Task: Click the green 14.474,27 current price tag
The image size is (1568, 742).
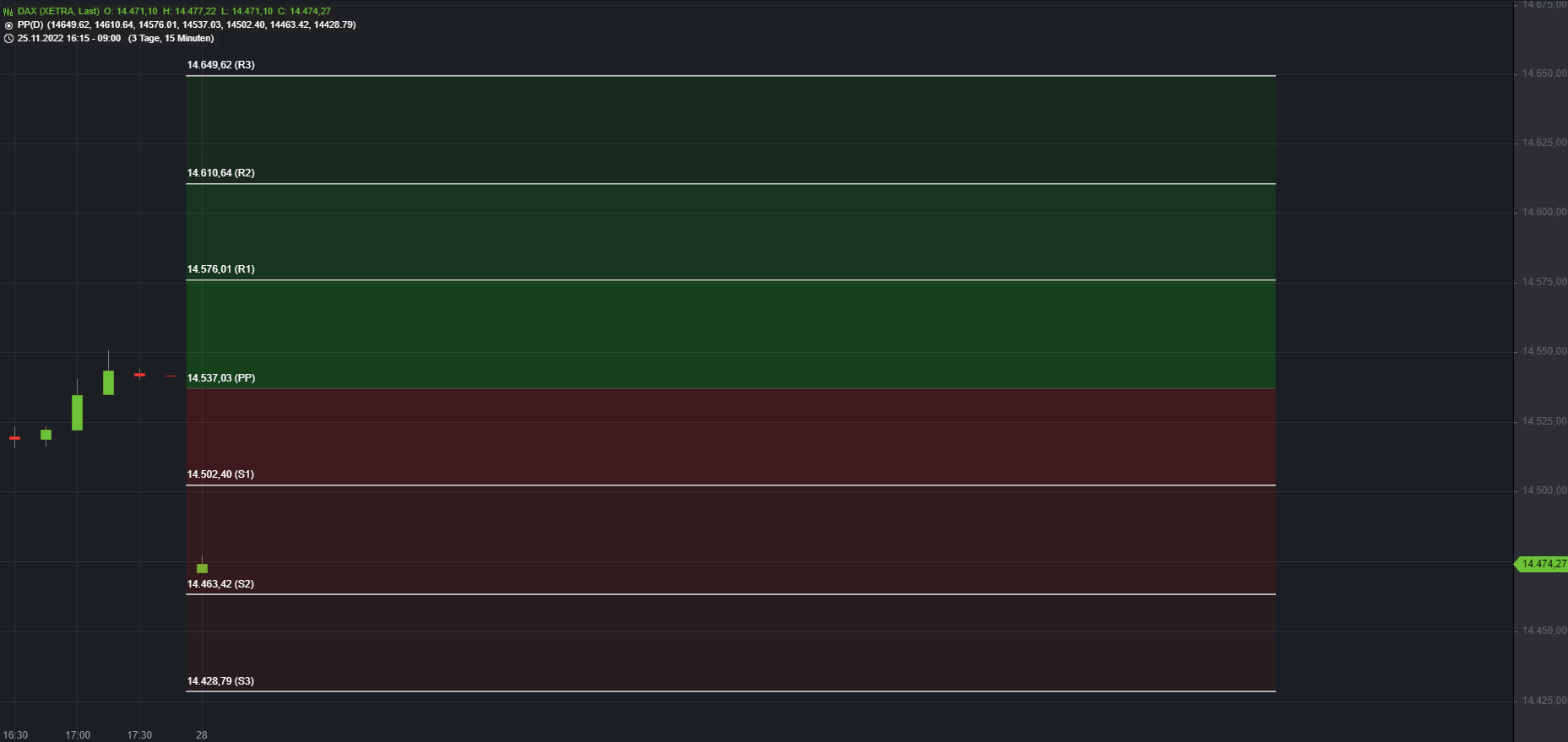Action: pyautogui.click(x=1543, y=564)
